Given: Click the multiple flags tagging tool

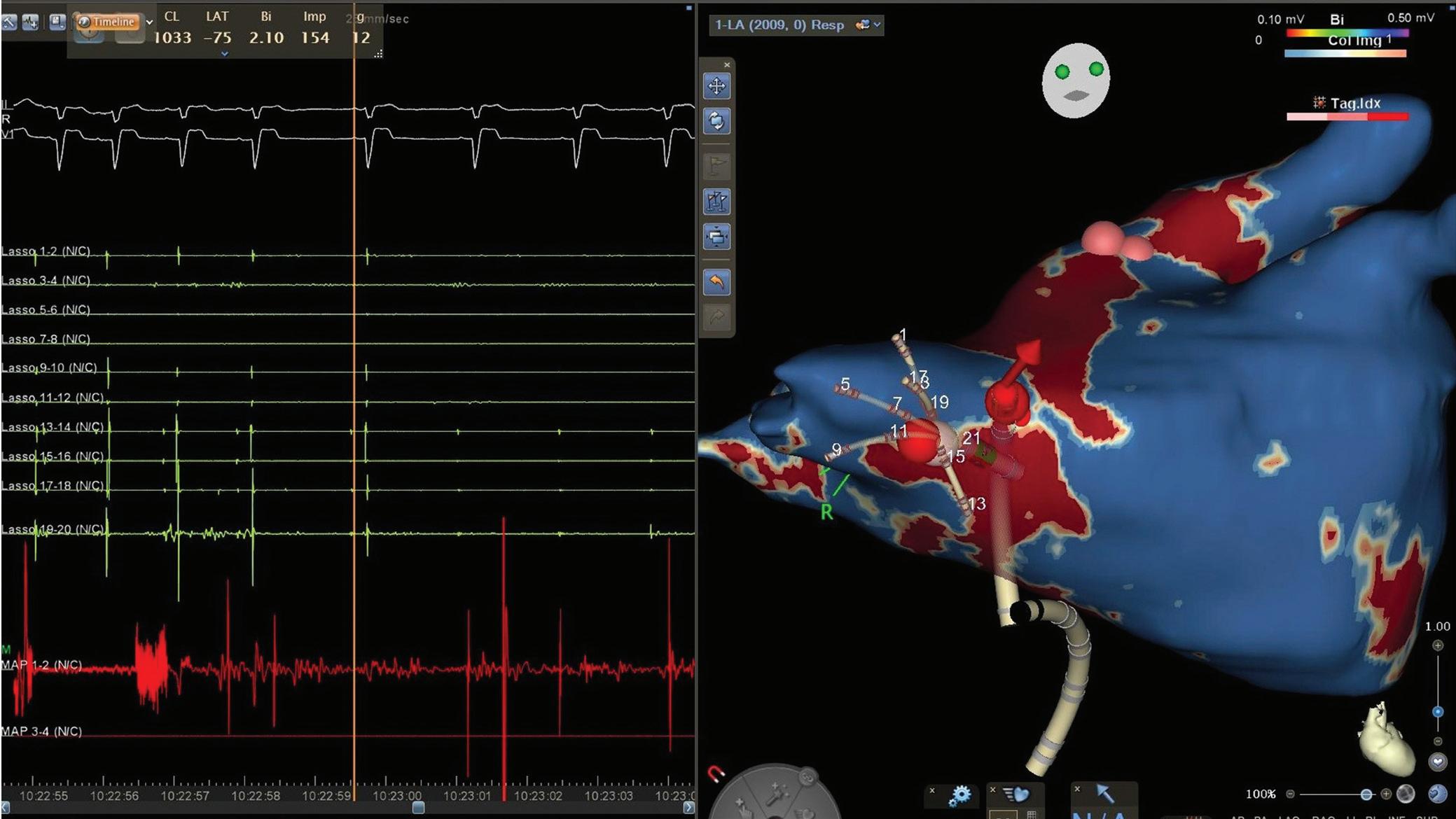Looking at the screenshot, I should tap(716, 202).
